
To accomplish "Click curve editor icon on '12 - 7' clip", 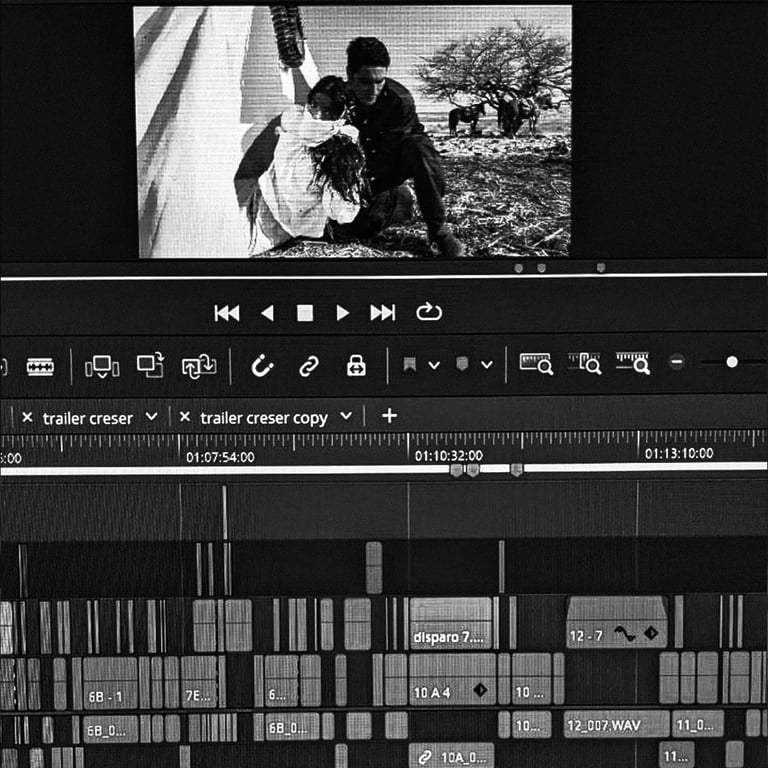I will 624,633.
